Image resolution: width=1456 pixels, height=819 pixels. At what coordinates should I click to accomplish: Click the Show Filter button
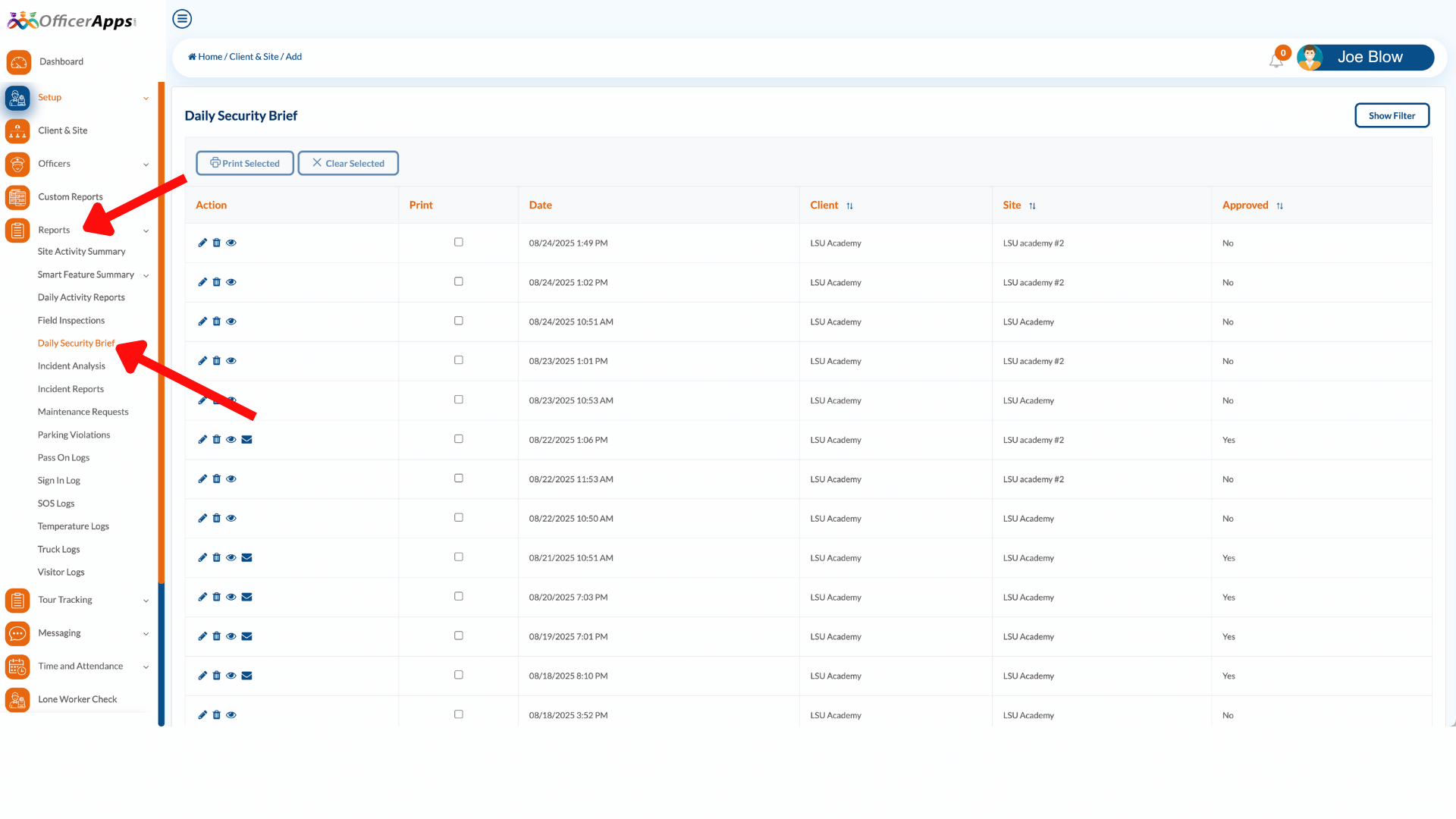click(x=1392, y=115)
